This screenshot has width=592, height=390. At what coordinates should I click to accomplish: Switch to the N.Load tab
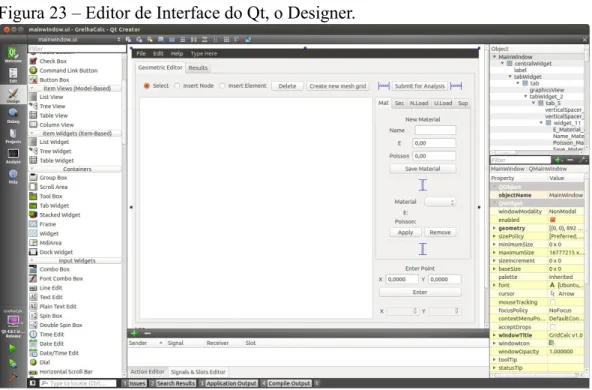(419, 103)
